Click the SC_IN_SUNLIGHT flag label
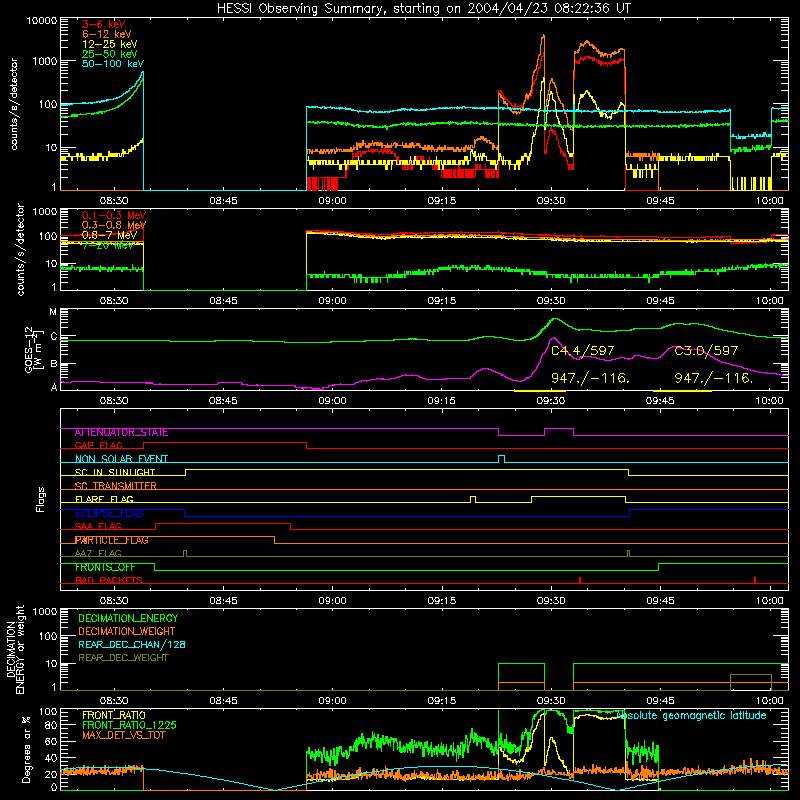The height and width of the screenshot is (800, 800). 115,472
